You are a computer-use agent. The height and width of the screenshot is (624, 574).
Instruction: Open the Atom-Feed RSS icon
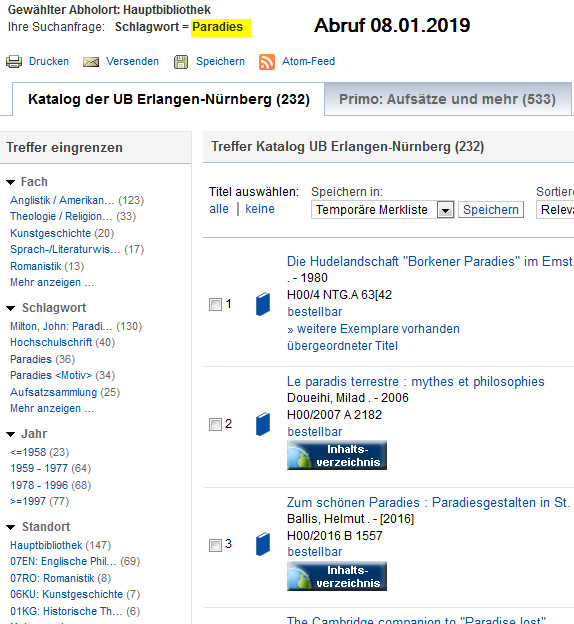coord(267,62)
